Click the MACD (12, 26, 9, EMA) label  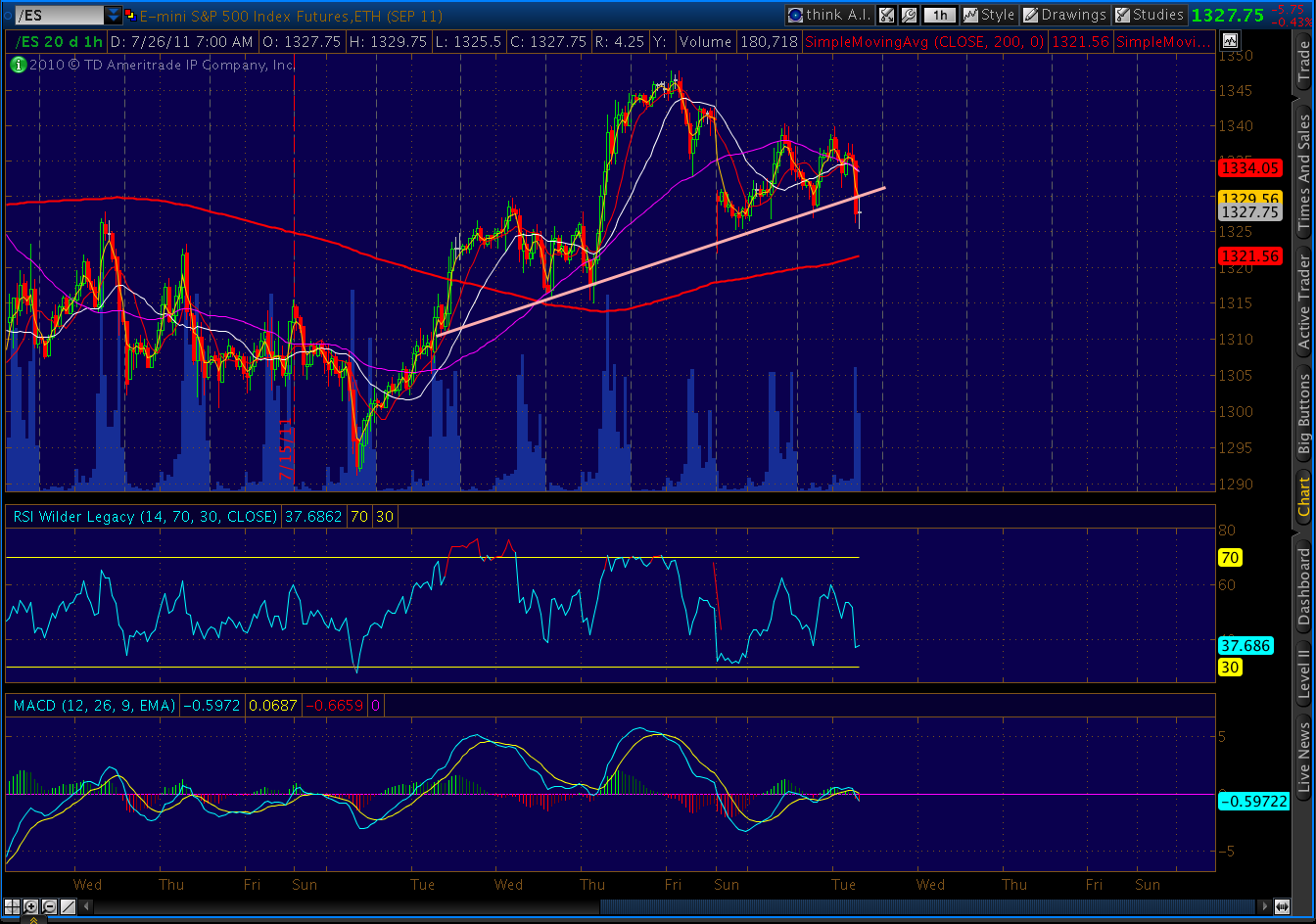93,705
